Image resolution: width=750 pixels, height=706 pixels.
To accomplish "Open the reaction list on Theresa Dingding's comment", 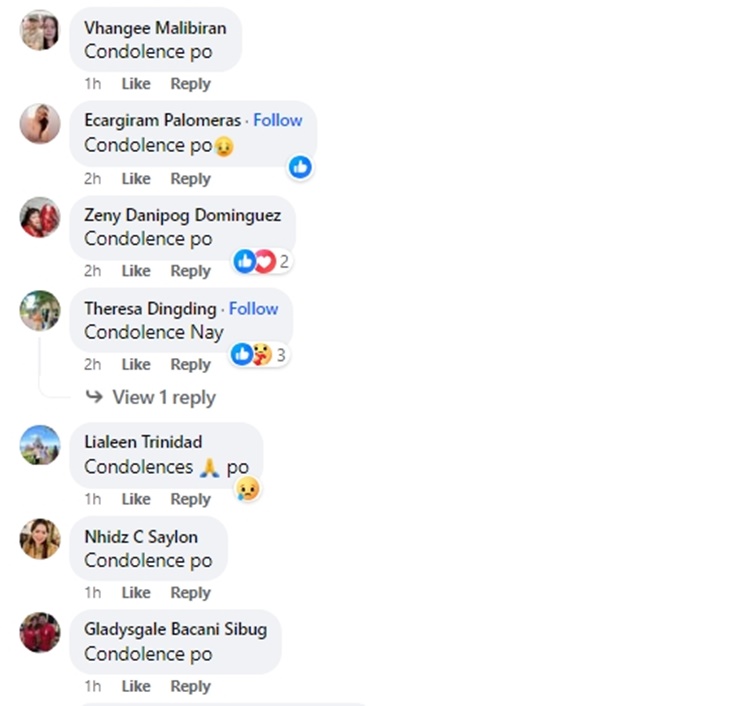I will pos(259,355).
